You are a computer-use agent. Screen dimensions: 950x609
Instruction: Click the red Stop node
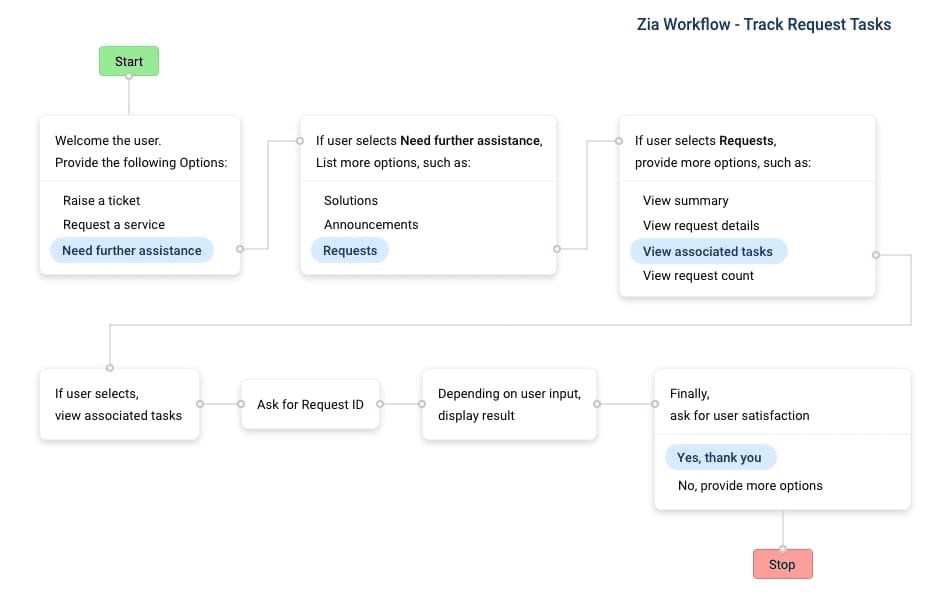[x=782, y=564]
